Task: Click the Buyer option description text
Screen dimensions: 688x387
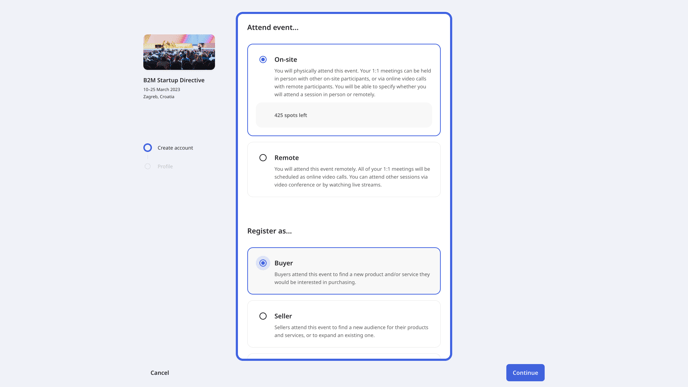Action: pyautogui.click(x=352, y=278)
